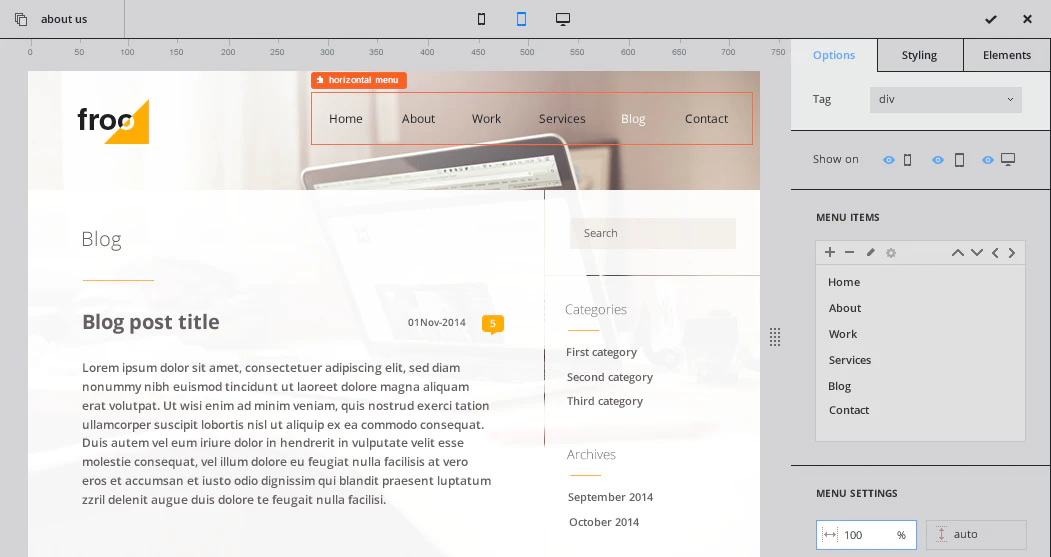Move menu item down with down arrow

pos(977,253)
